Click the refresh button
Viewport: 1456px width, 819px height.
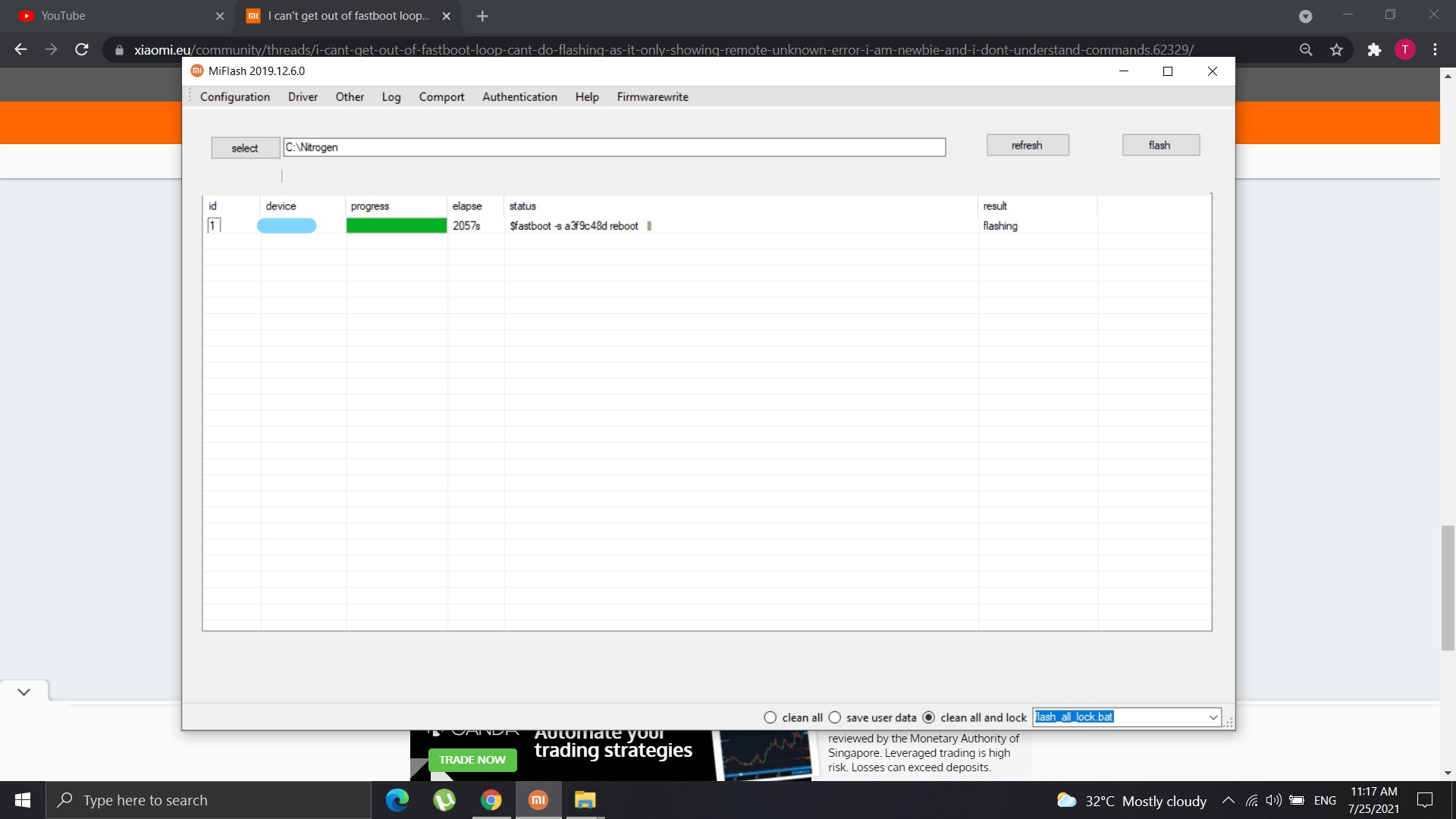click(x=1028, y=145)
